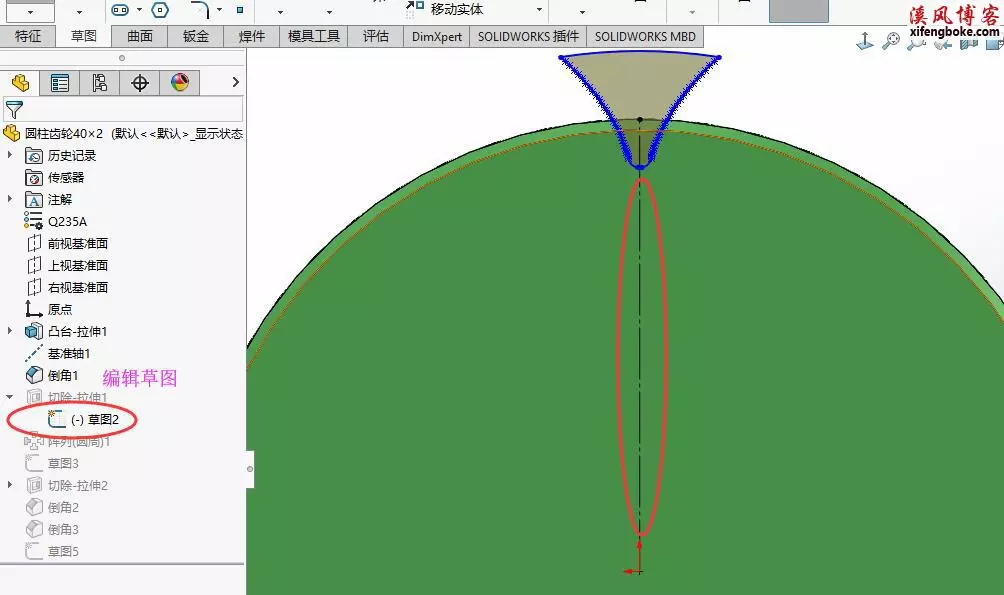The height and width of the screenshot is (595, 1004).
Task: Show more manager tabs with chevron arrow
Action: tap(235, 82)
